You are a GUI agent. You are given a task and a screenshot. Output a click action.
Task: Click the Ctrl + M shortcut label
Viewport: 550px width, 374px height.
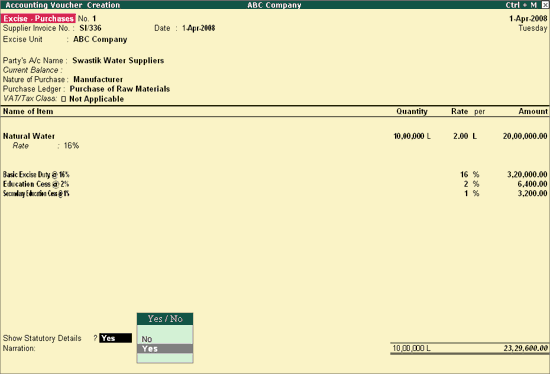point(521,5)
